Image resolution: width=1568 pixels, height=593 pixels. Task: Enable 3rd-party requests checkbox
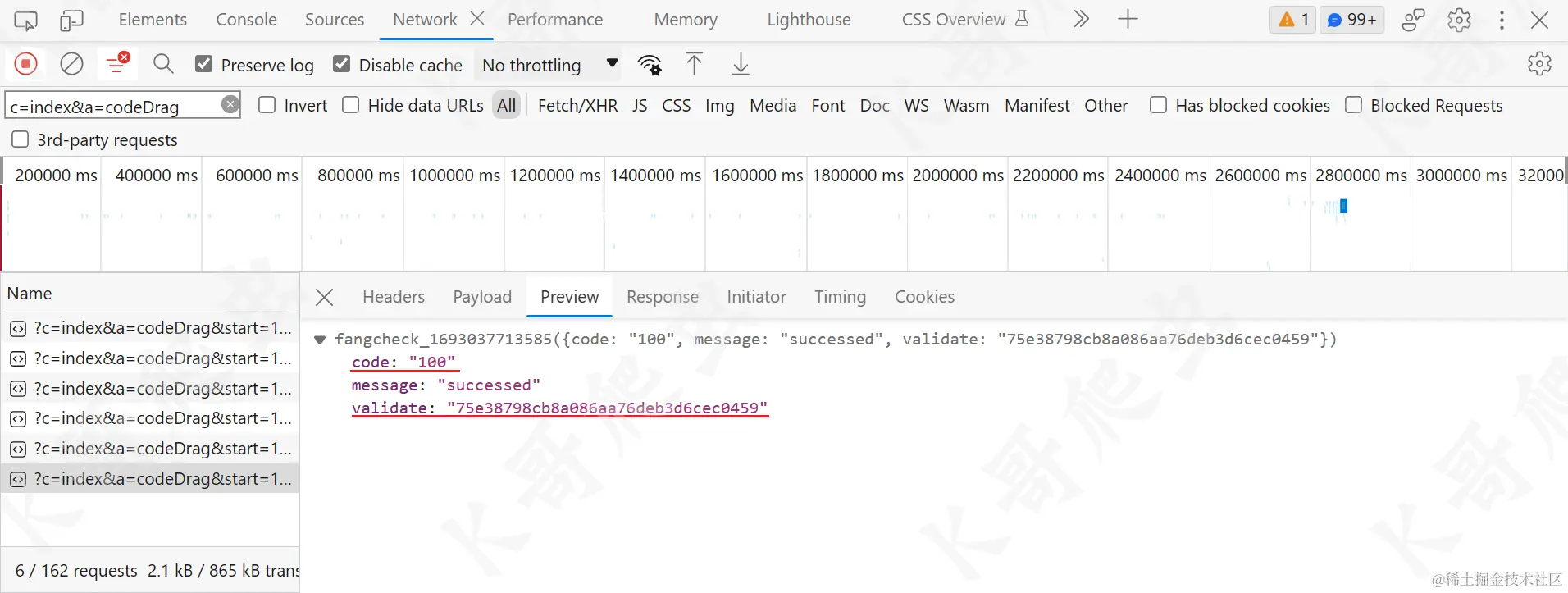[x=20, y=139]
